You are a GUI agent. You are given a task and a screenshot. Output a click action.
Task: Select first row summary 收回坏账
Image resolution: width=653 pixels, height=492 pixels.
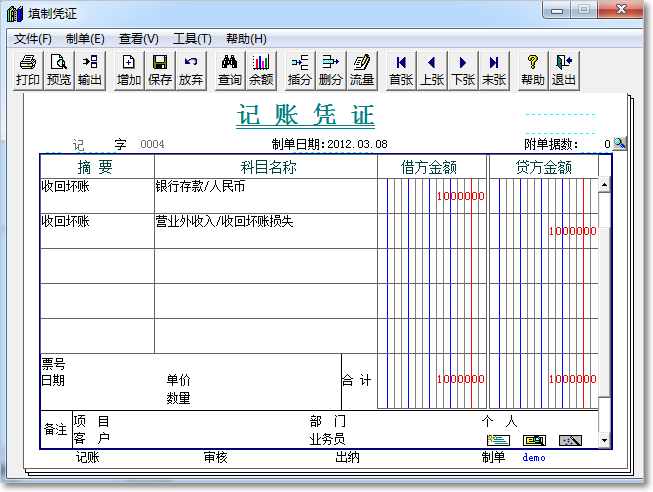65,186
